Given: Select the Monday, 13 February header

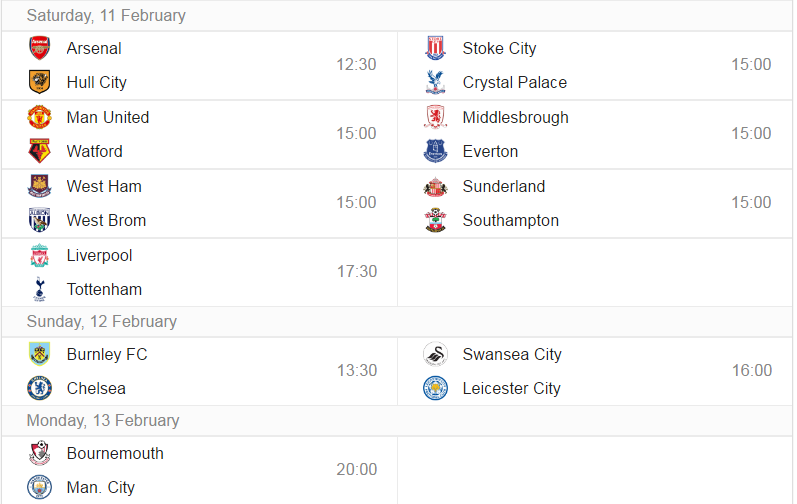Looking at the screenshot, I should point(103,420).
